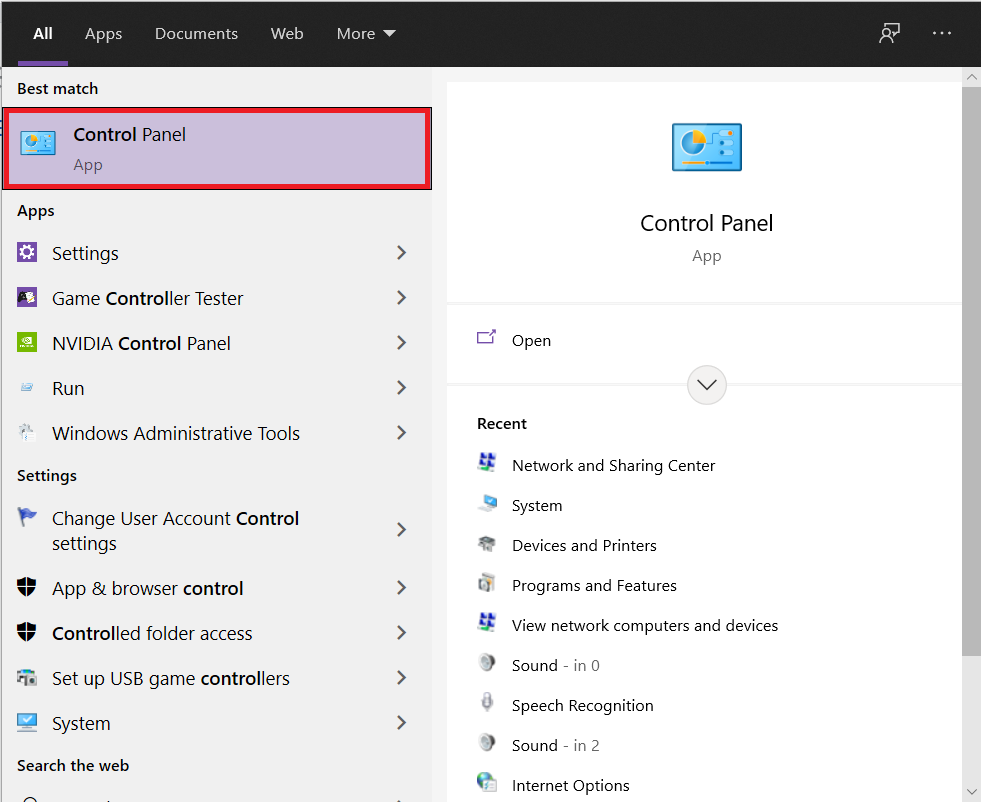Click the Programs and Features icon
The image size is (981, 802).
(x=487, y=582)
